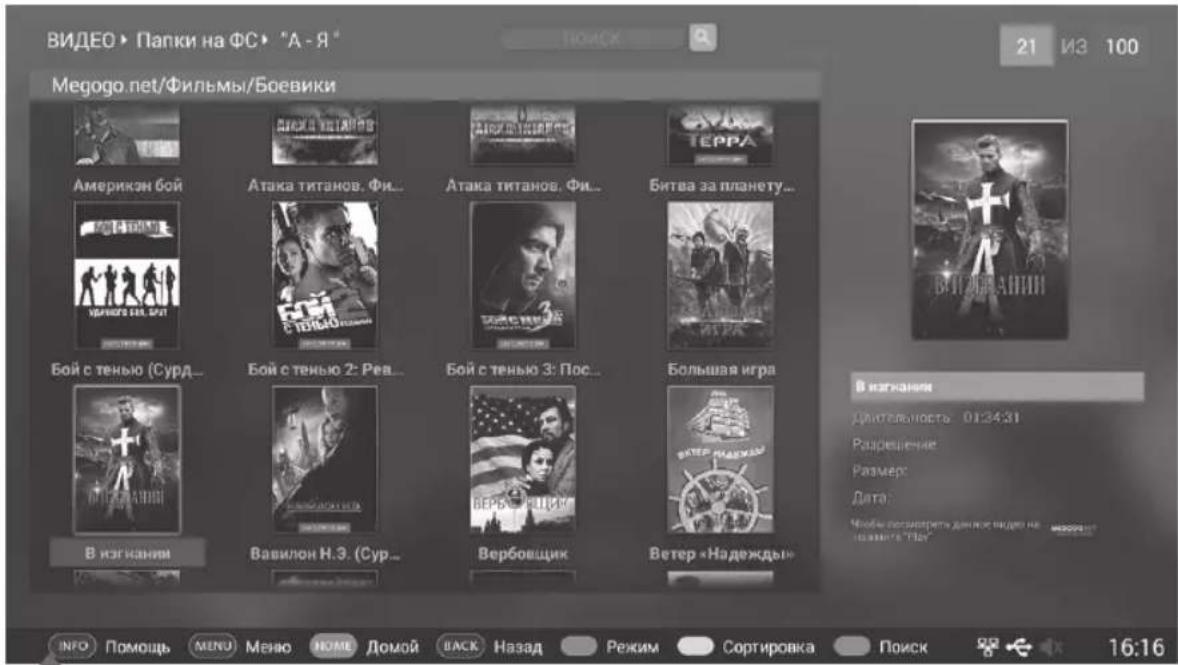This screenshot has height=665, width=1178.
Task: Click the highlighted В изгнании label
Action: (x=127, y=553)
